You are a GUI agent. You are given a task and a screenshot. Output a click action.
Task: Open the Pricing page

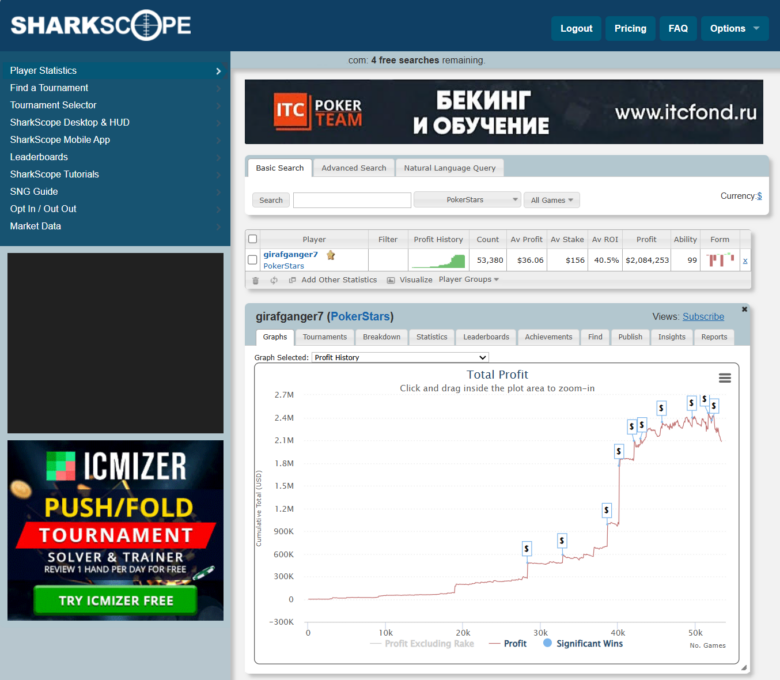[x=630, y=28]
